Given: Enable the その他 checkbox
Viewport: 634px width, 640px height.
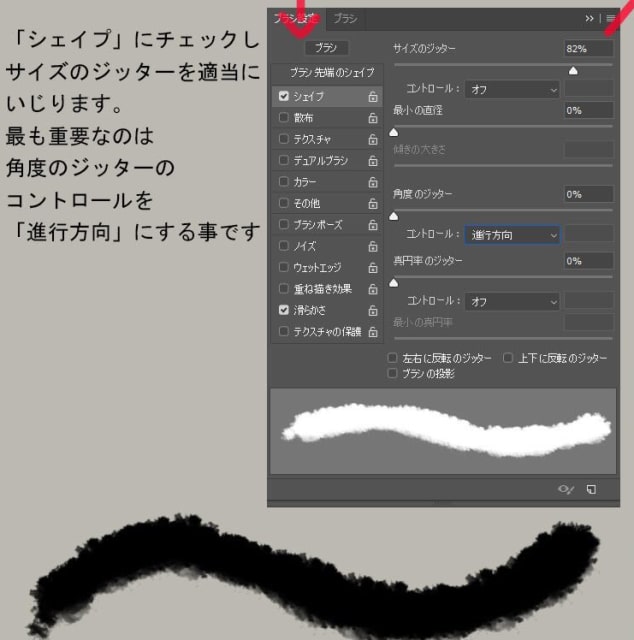Looking at the screenshot, I should 284,203.
